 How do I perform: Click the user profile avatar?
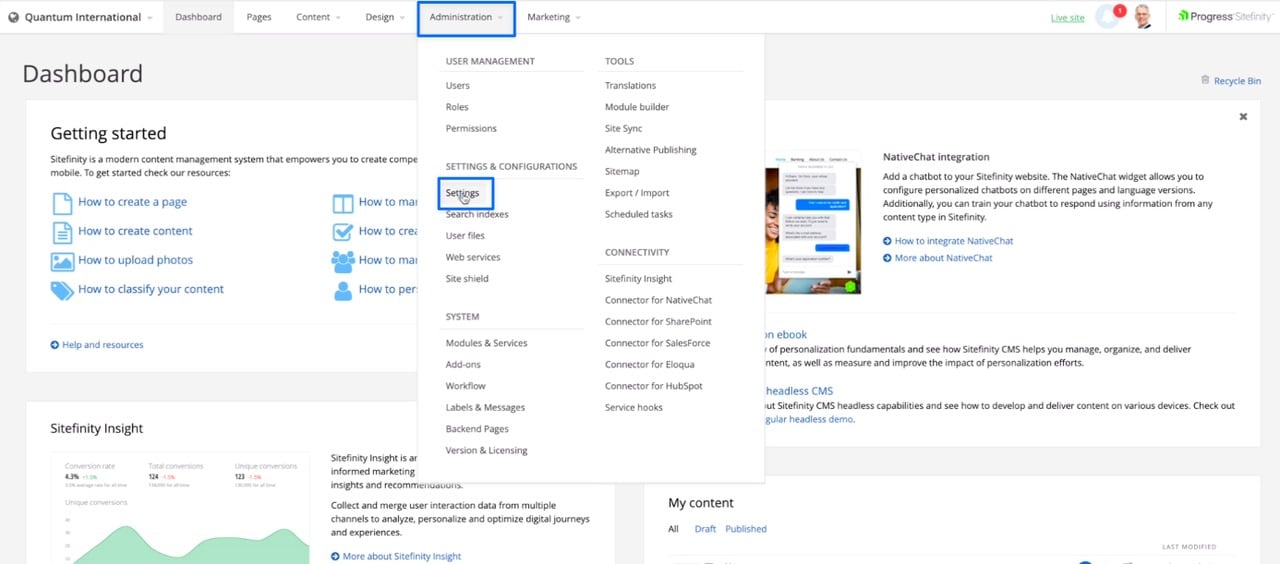(x=1143, y=16)
